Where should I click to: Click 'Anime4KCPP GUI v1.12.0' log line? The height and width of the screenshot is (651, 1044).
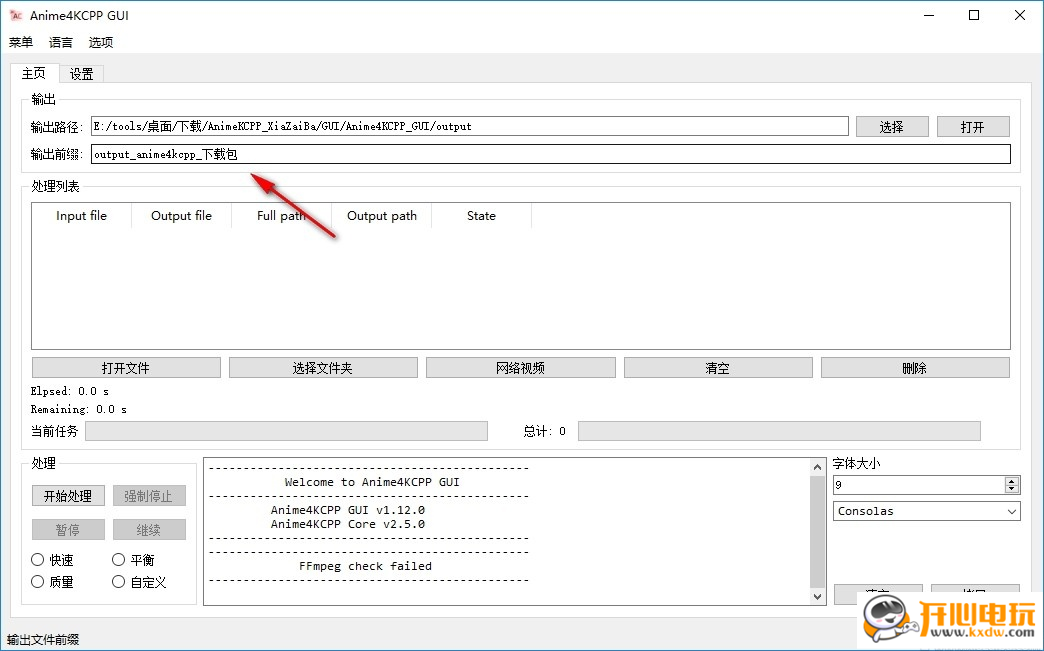(x=348, y=510)
